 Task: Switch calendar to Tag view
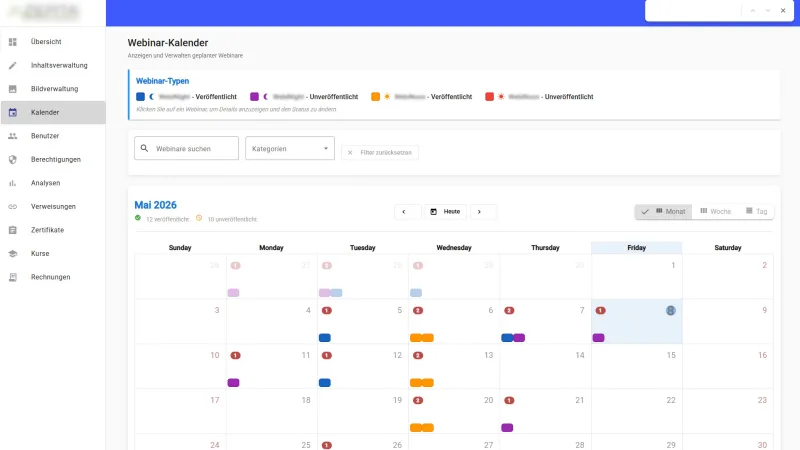coord(756,211)
